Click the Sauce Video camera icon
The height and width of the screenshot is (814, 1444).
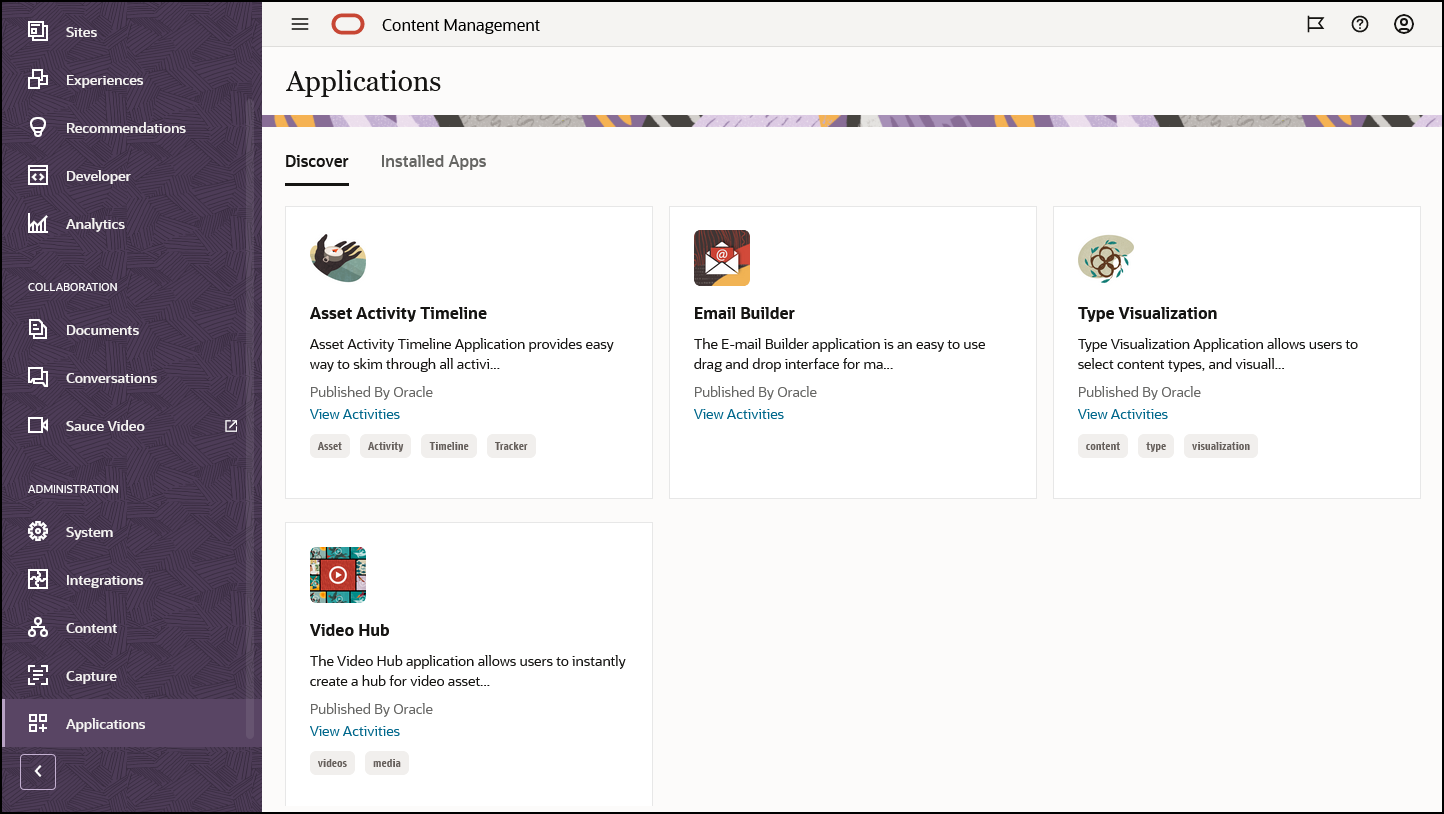(x=38, y=425)
